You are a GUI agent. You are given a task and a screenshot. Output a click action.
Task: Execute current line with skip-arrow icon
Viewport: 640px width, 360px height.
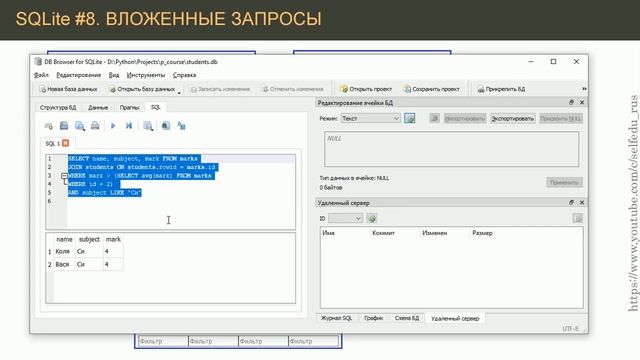pos(129,126)
